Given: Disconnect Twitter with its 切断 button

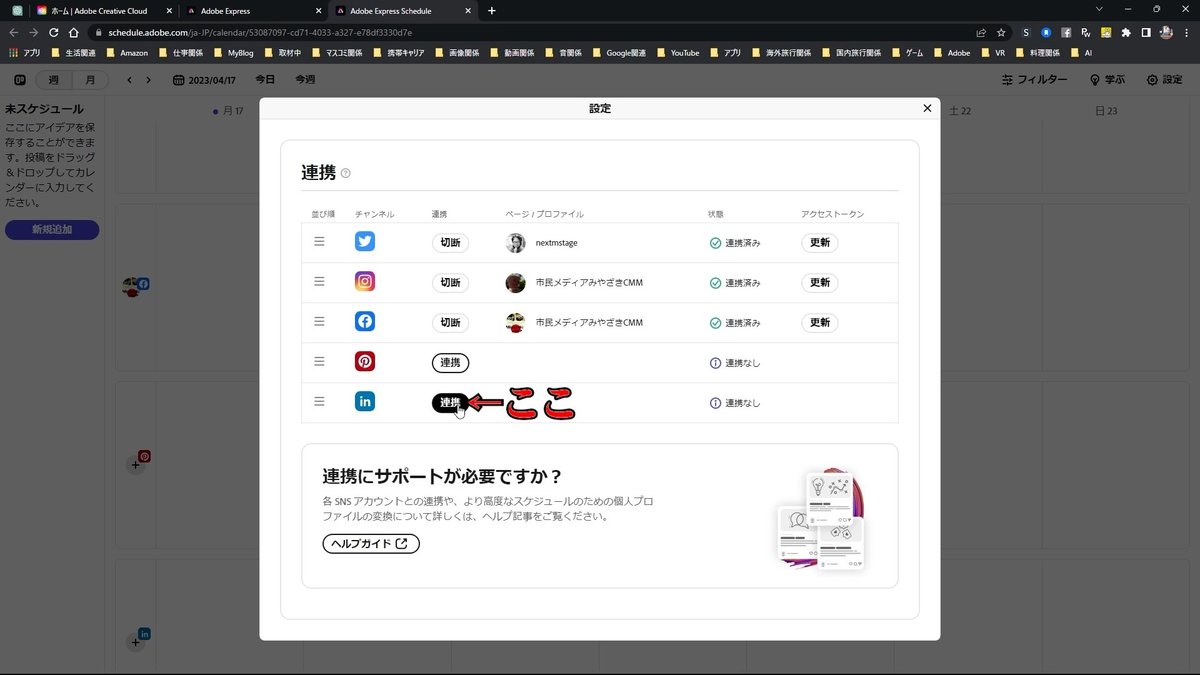Looking at the screenshot, I should 450,243.
